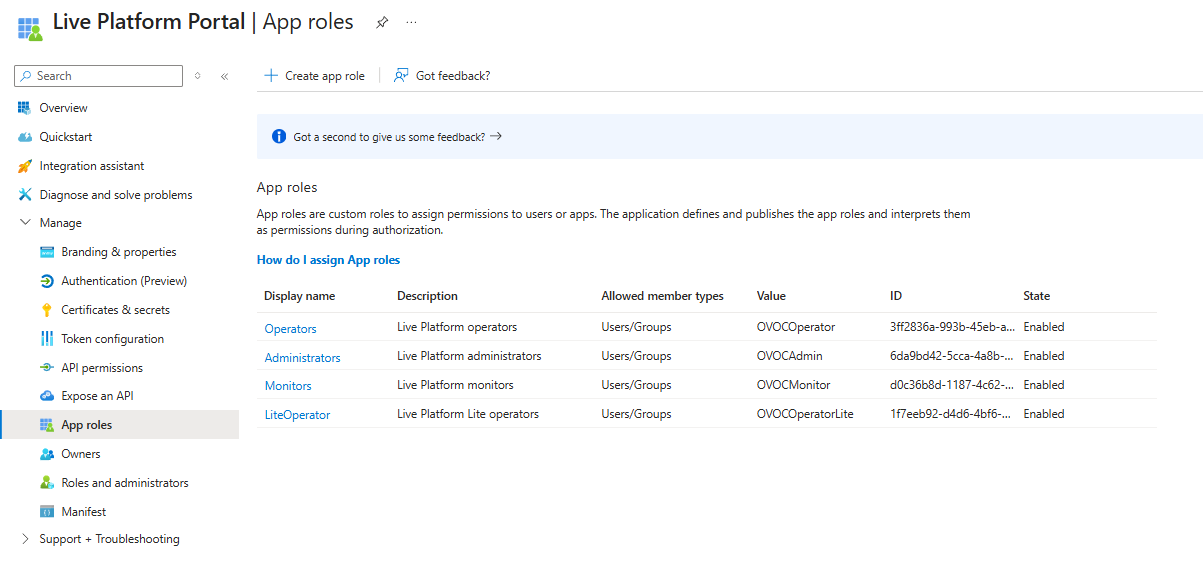Viewport: 1203px width, 583px height.
Task: Expand the Support + Troubleshooting section
Action: pos(25,539)
